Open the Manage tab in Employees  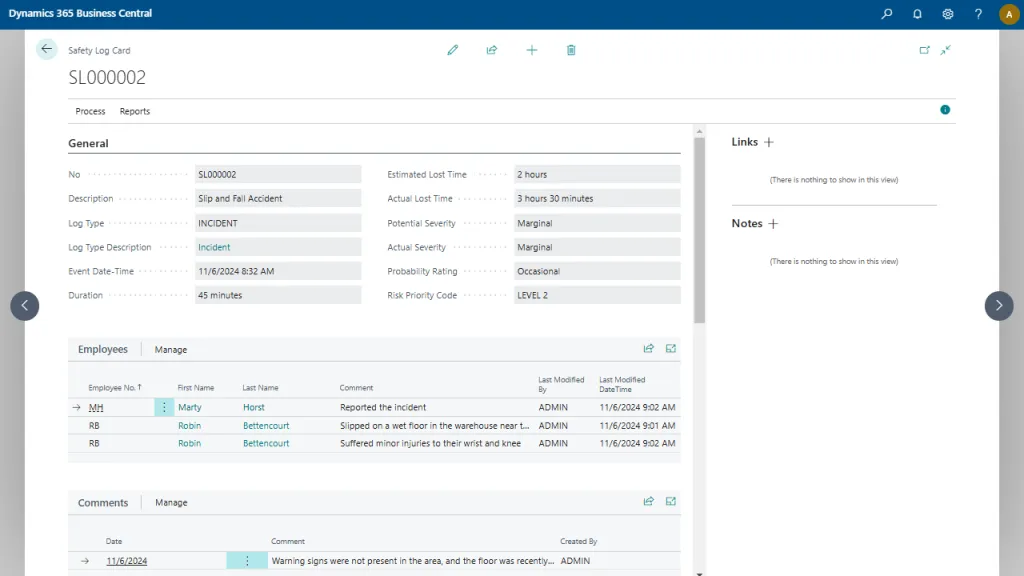[x=170, y=349]
